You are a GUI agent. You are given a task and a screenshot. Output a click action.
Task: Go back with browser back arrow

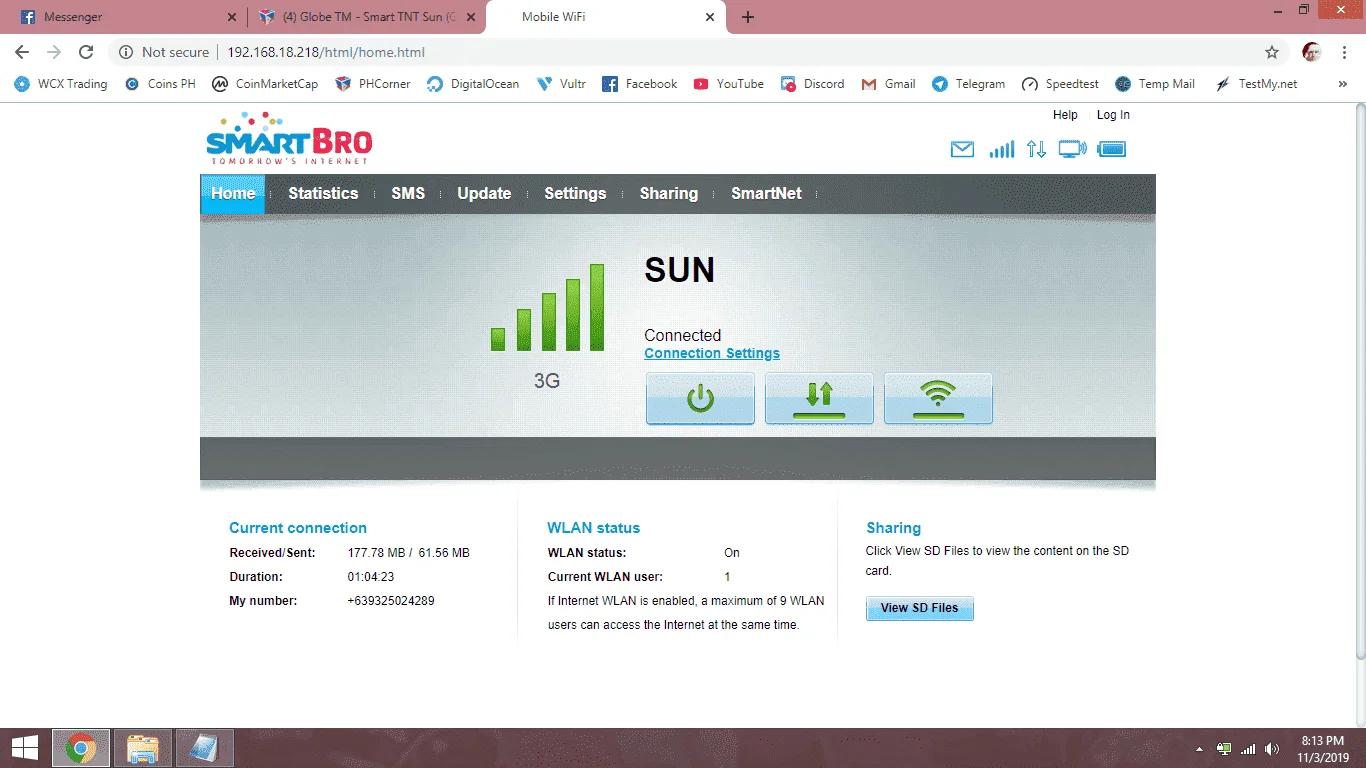pyautogui.click(x=22, y=52)
